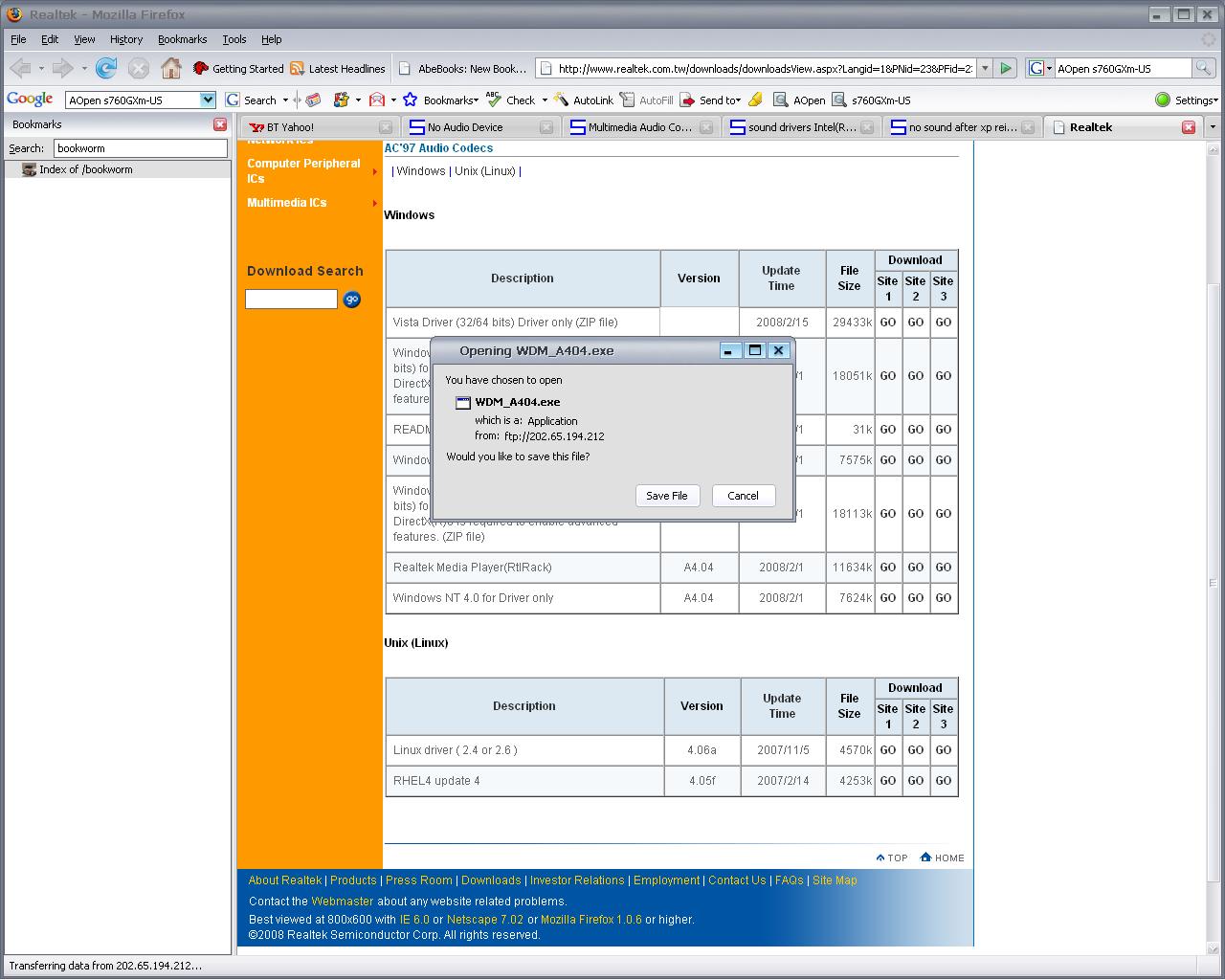Open Send to menu on Google toolbar
1225x980 pixels.
pos(711,100)
